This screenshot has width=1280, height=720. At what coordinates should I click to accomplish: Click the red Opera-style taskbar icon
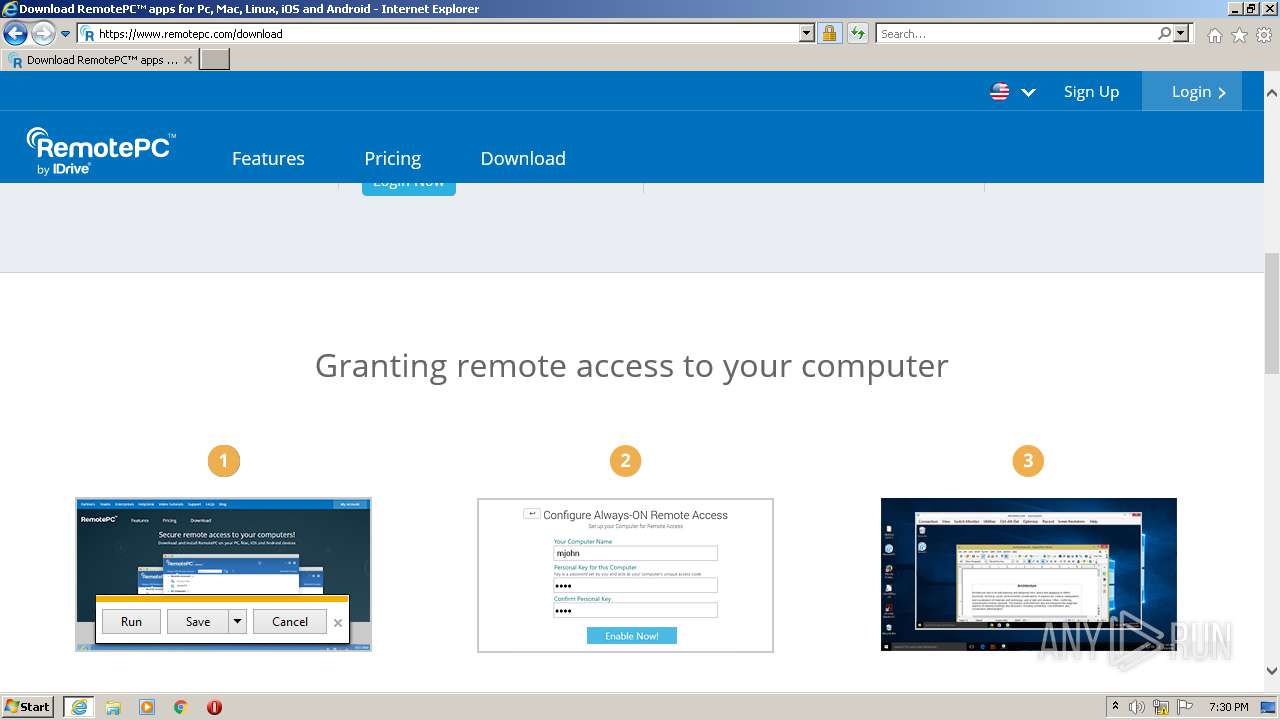click(214, 707)
